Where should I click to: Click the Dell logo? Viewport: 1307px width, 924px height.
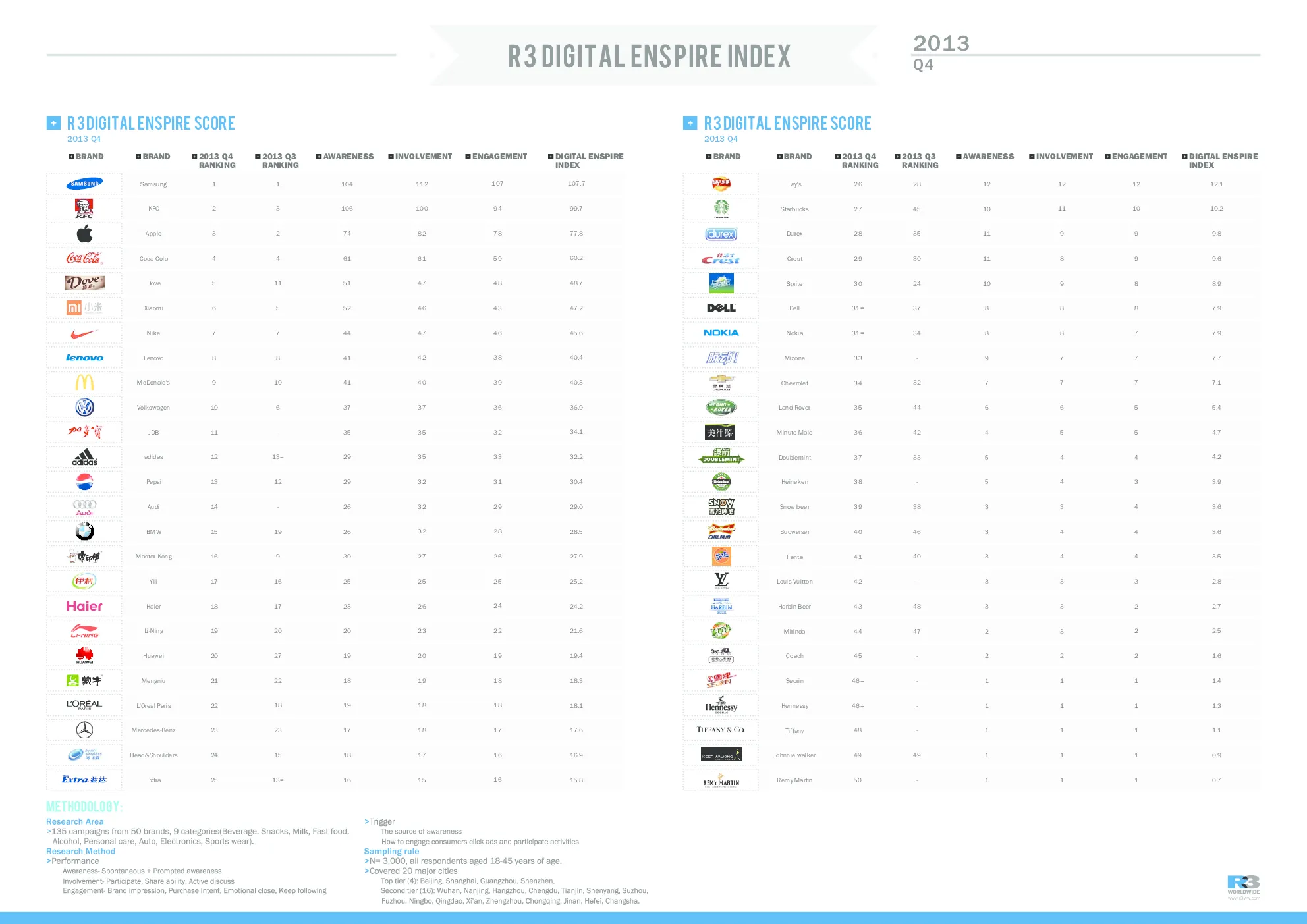[721, 308]
